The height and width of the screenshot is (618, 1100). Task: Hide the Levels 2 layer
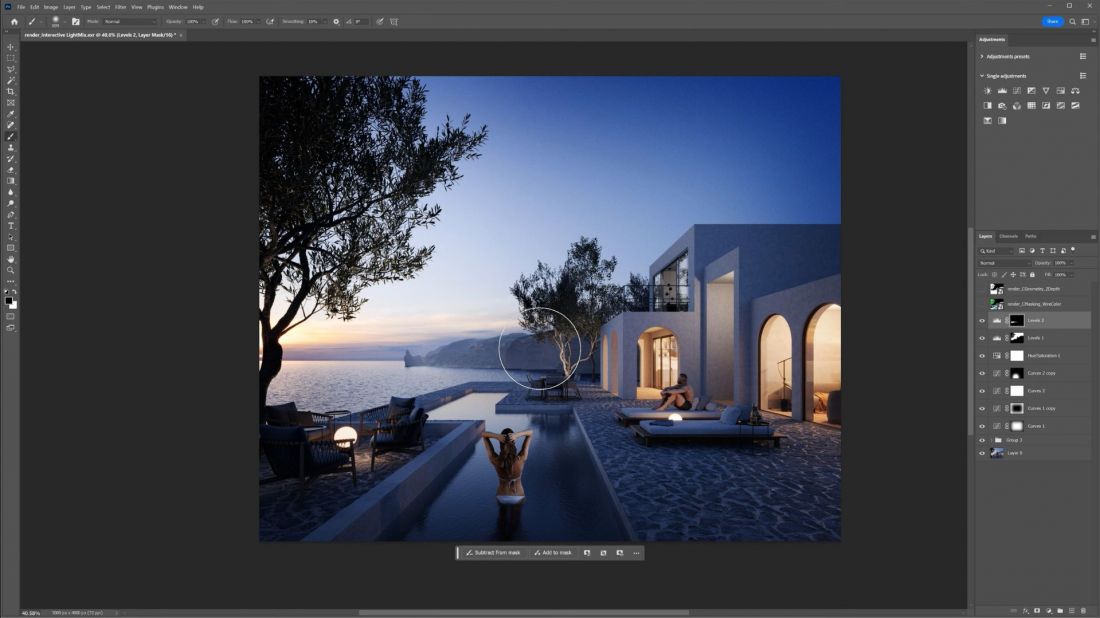(x=982, y=321)
